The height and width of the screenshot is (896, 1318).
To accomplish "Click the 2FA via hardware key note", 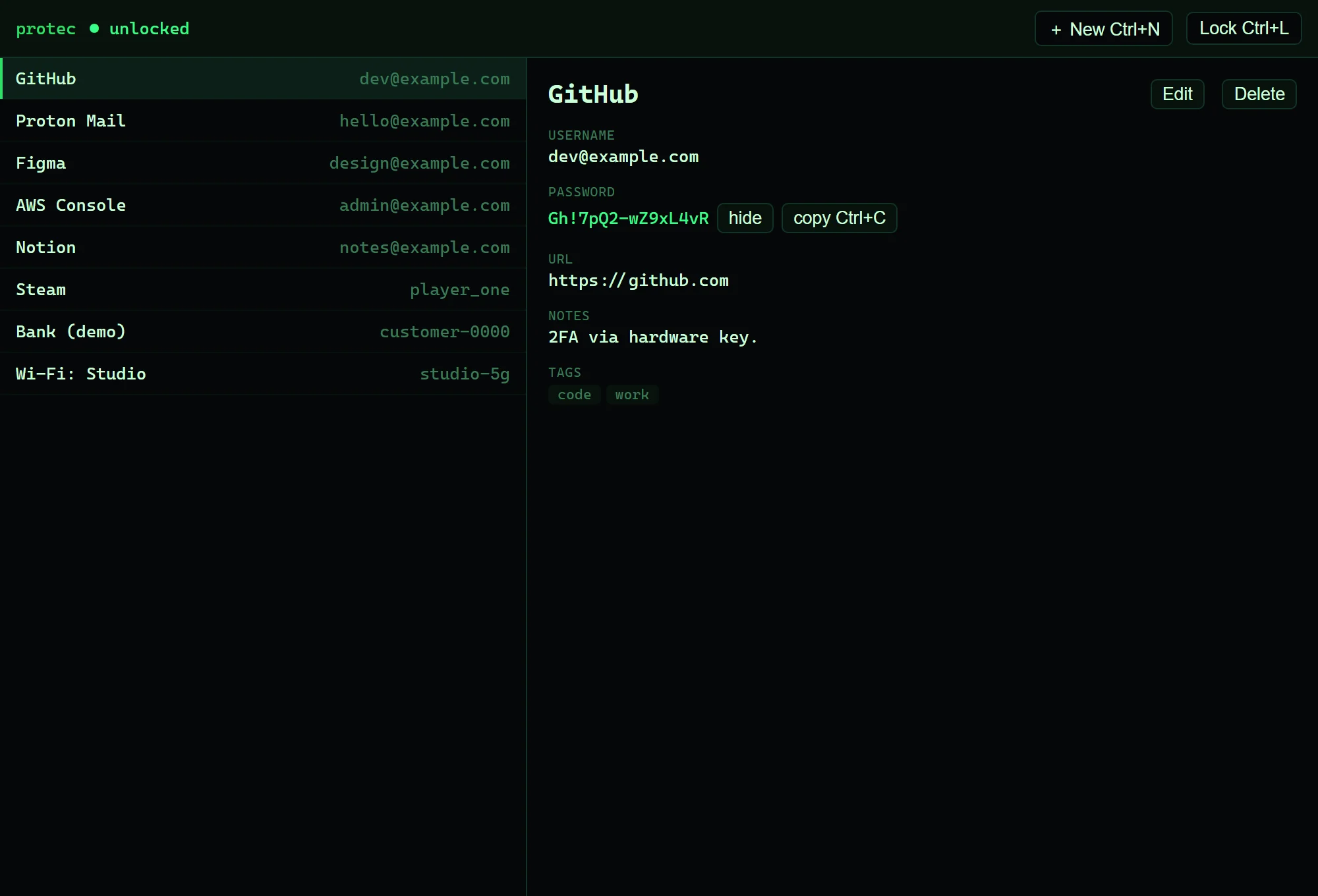I will tap(653, 337).
